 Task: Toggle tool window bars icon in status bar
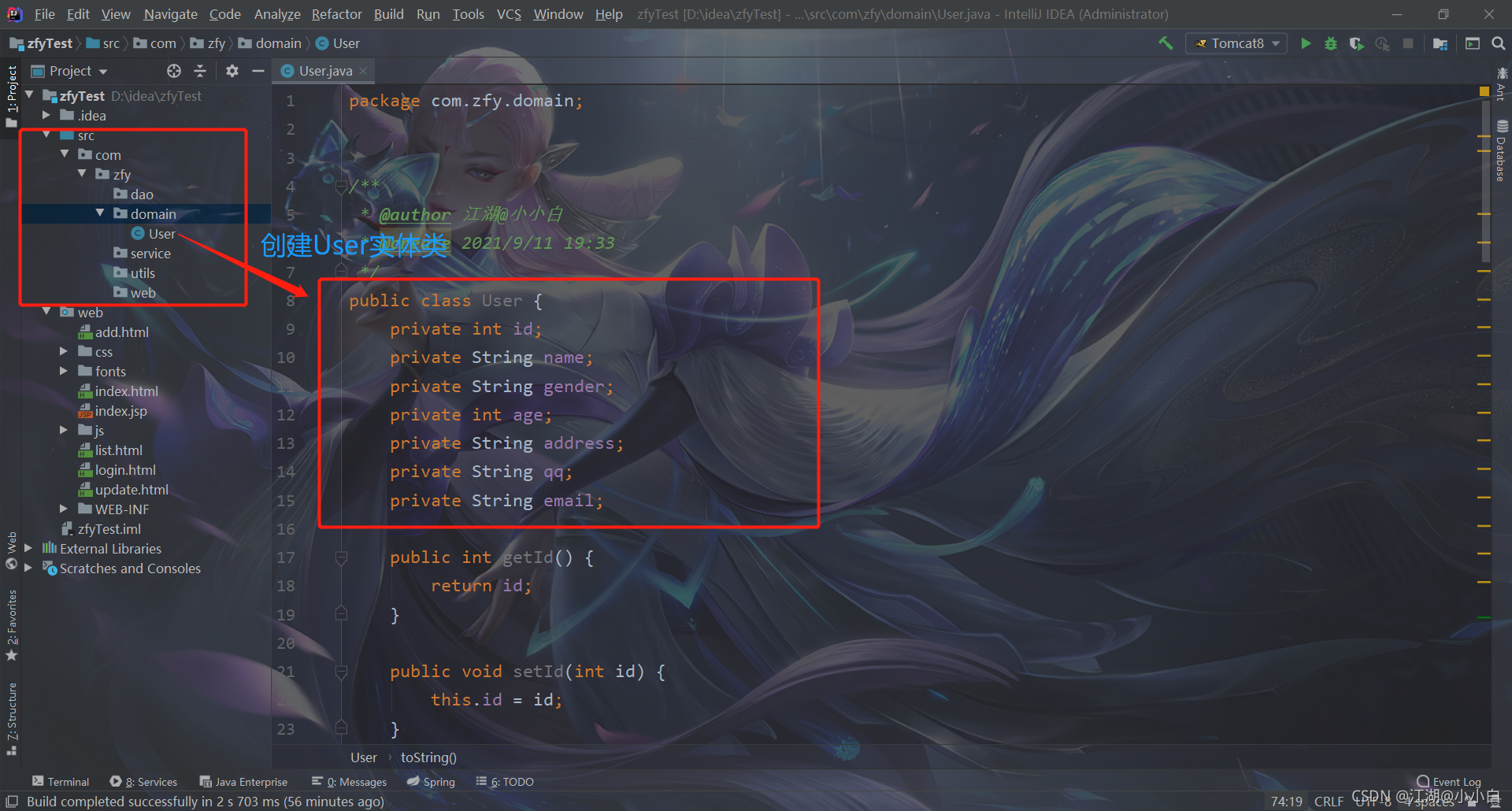coord(12,801)
